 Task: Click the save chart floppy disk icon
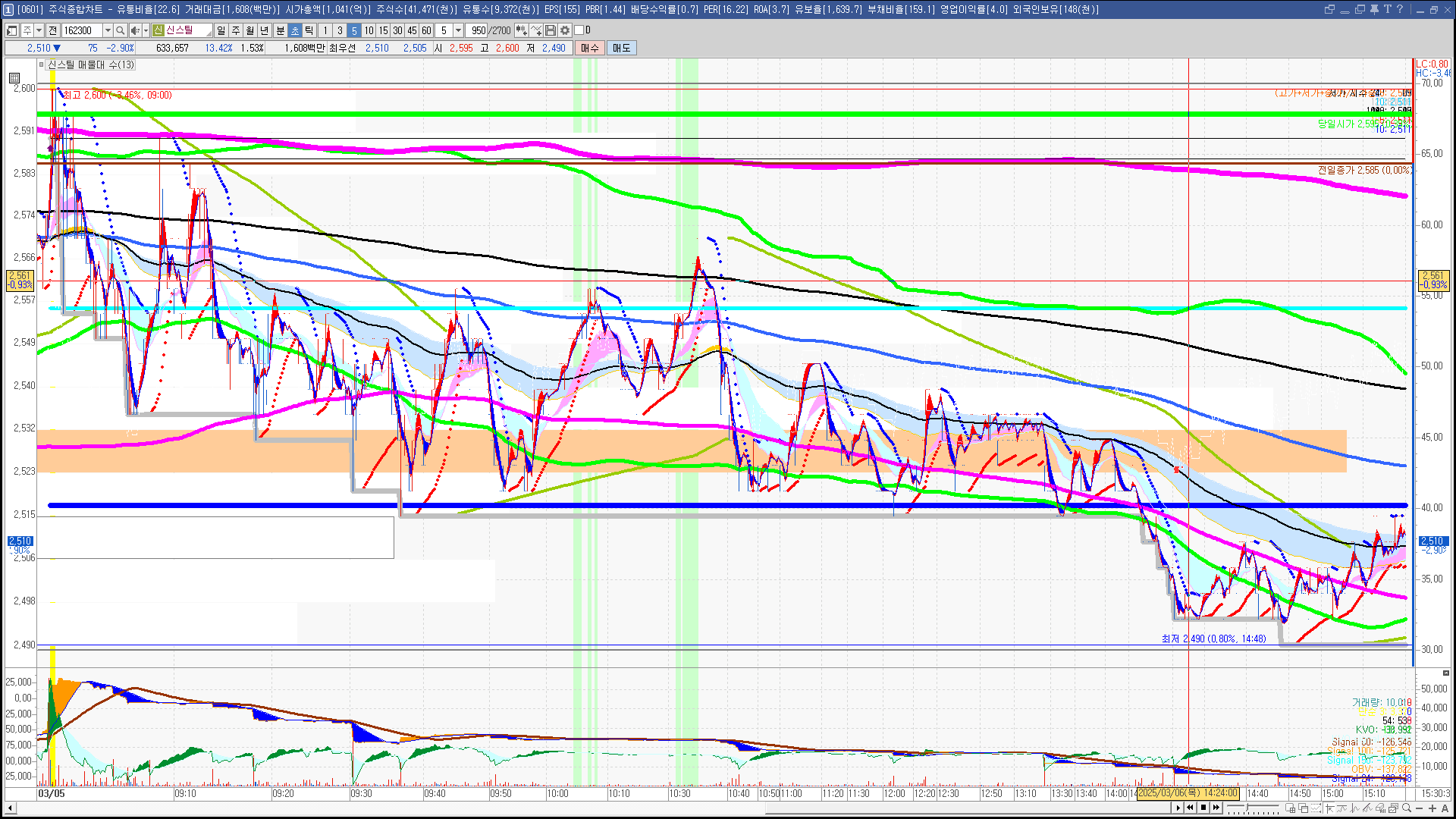pos(551,30)
